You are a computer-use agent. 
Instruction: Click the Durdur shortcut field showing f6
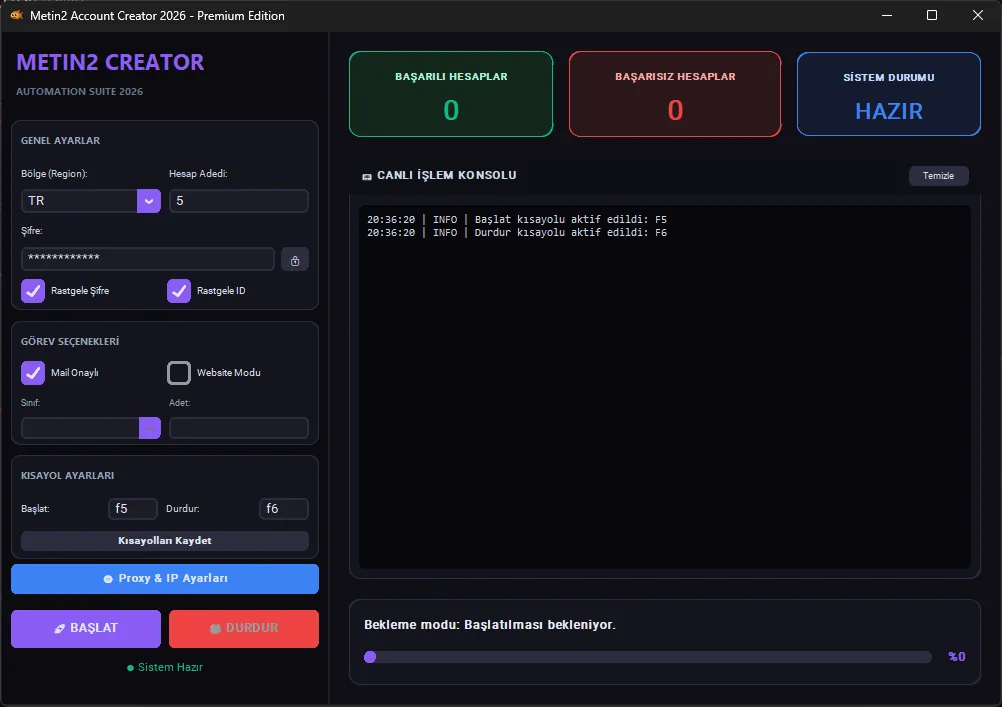(x=284, y=509)
